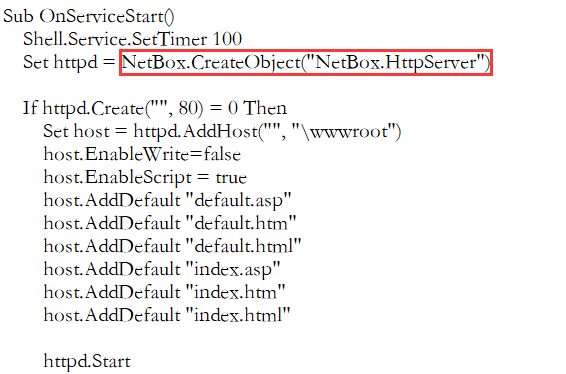Click the line AddDefault "index.html"
Viewport: 566px width, 374px height.
[167, 315]
